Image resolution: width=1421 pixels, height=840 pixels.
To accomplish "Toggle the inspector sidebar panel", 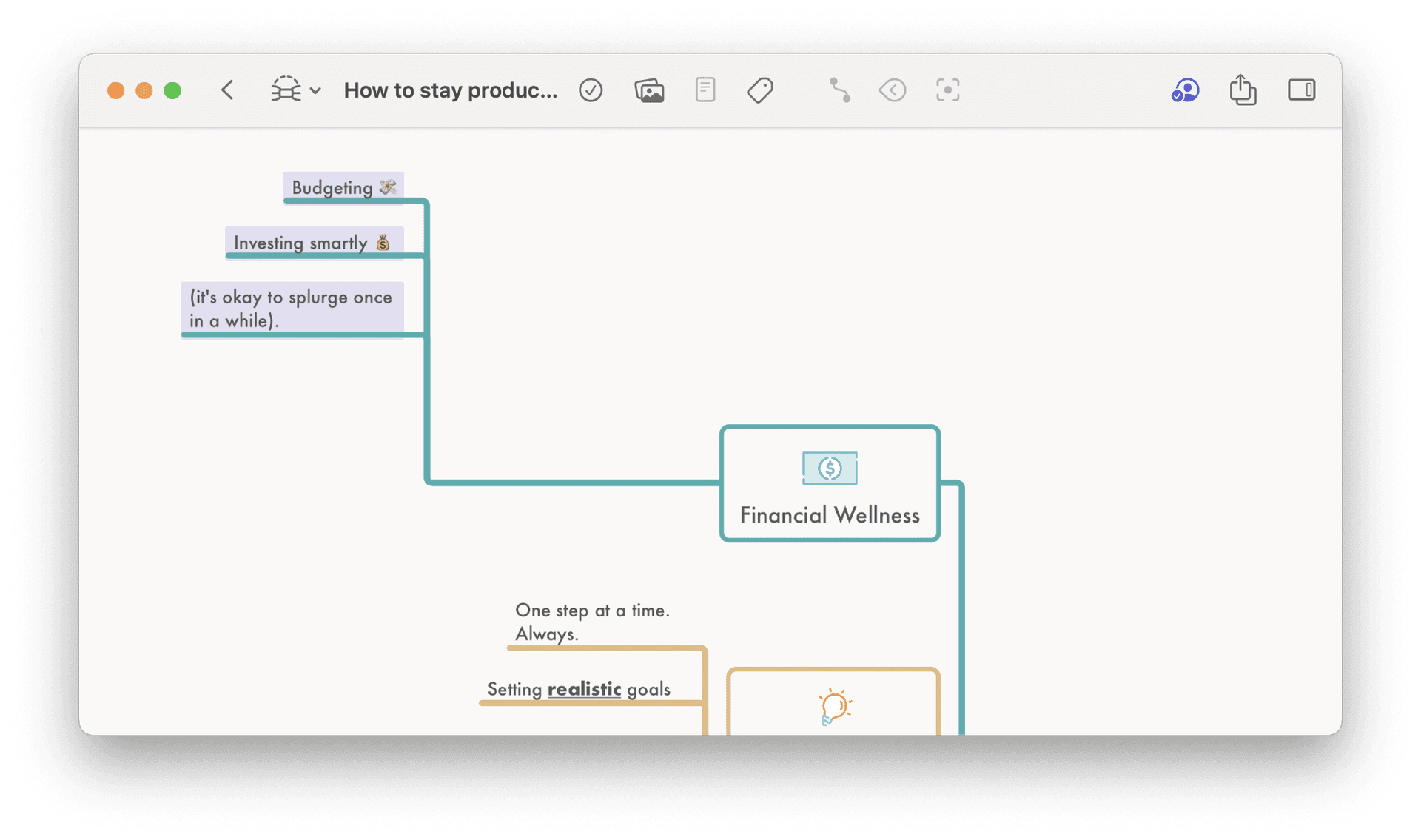I will coord(1302,90).
